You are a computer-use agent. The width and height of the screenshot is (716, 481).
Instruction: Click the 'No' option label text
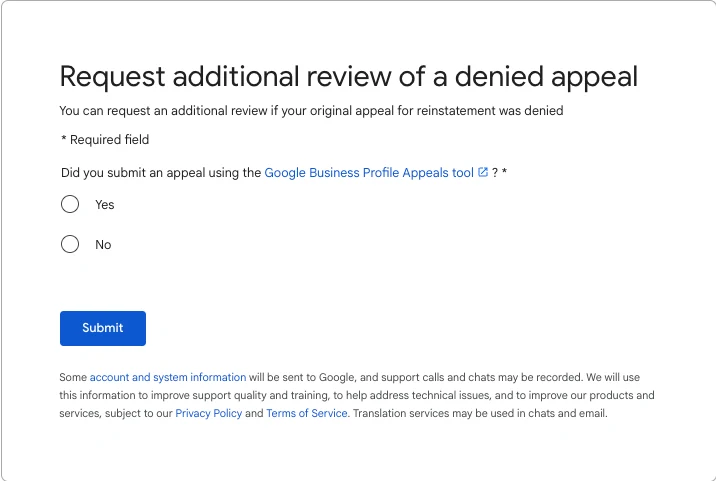(x=103, y=245)
